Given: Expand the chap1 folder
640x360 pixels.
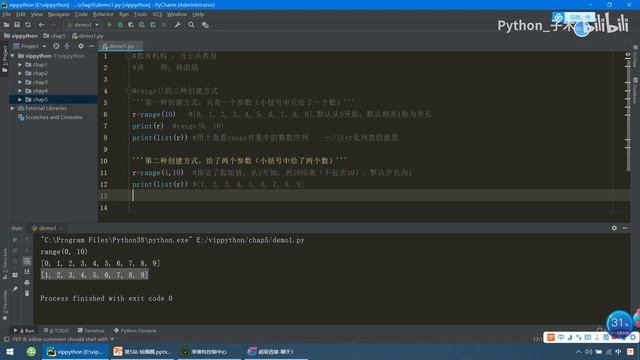Looking at the screenshot, I should (x=20, y=64).
